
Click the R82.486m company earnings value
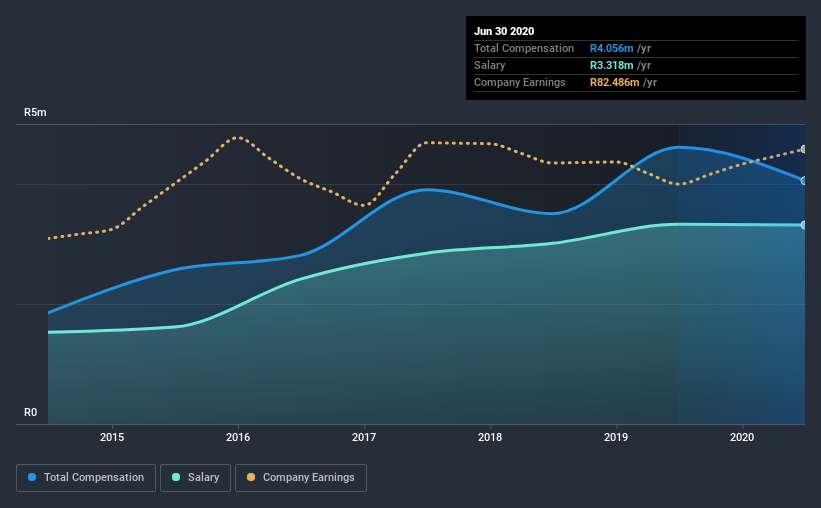tap(615, 82)
